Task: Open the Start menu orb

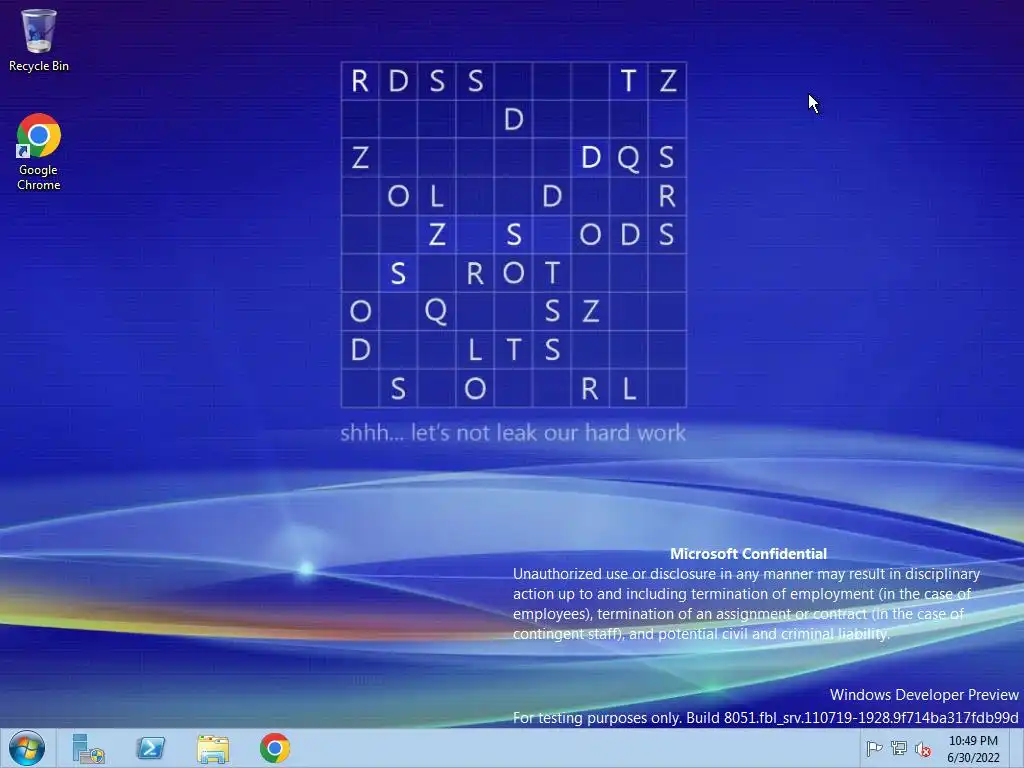Action: pos(27,748)
